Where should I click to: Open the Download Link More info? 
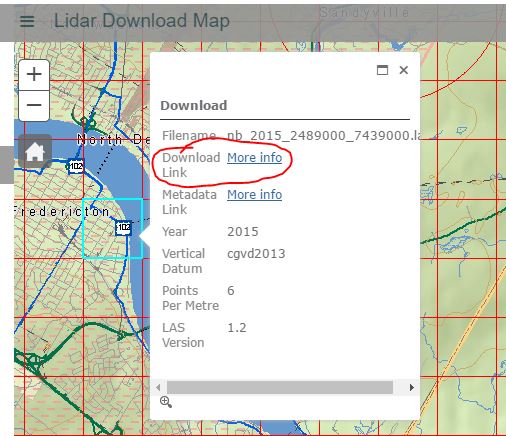254,157
